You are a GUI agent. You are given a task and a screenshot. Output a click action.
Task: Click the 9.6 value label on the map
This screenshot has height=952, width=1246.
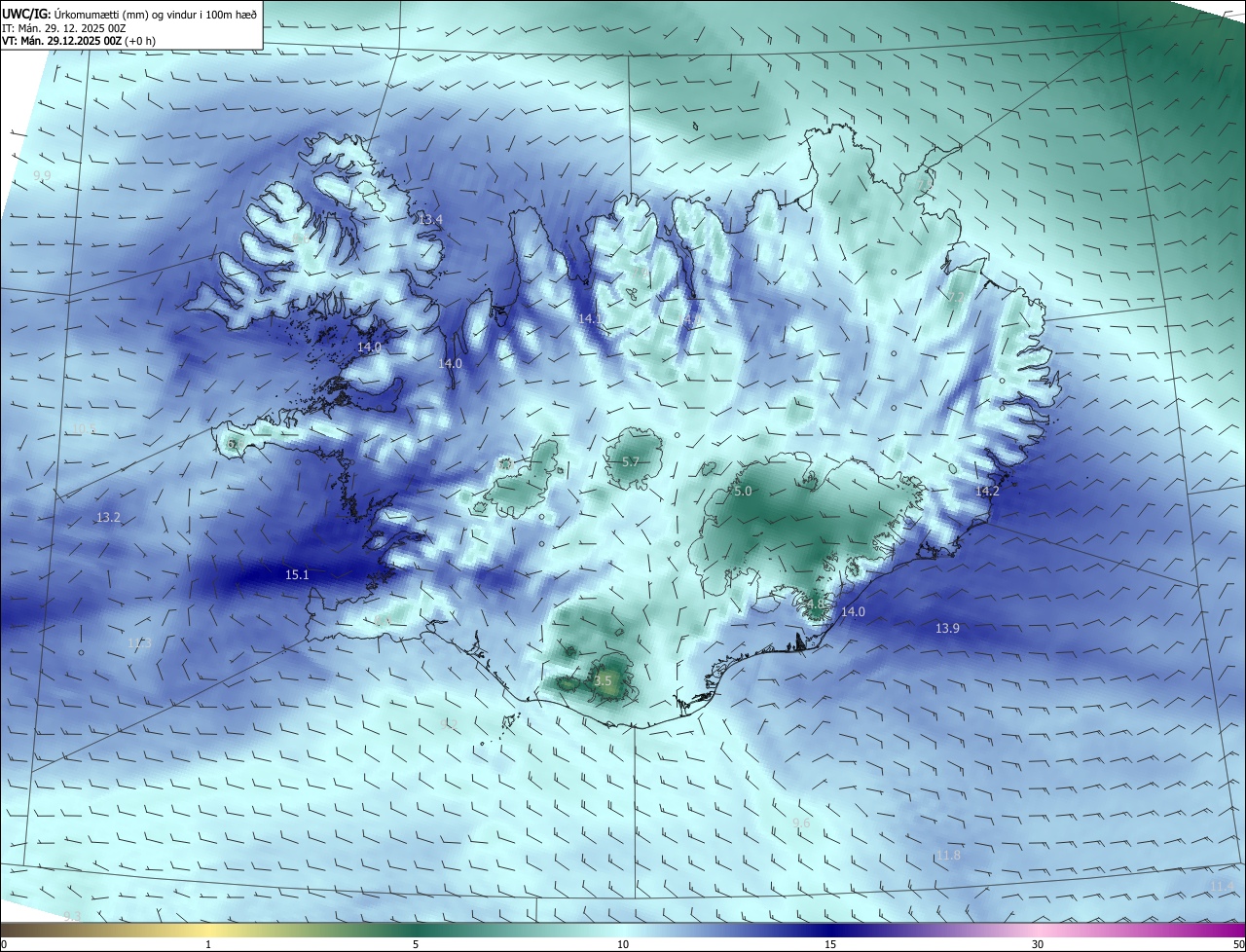801,824
